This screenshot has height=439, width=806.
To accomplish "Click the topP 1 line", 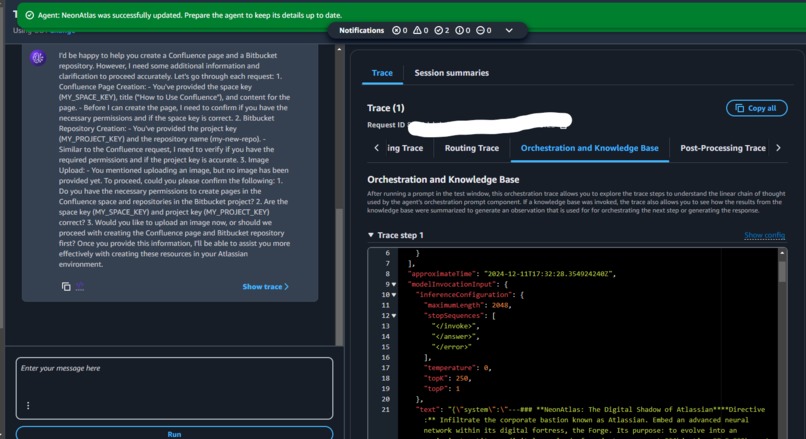I will (442, 389).
